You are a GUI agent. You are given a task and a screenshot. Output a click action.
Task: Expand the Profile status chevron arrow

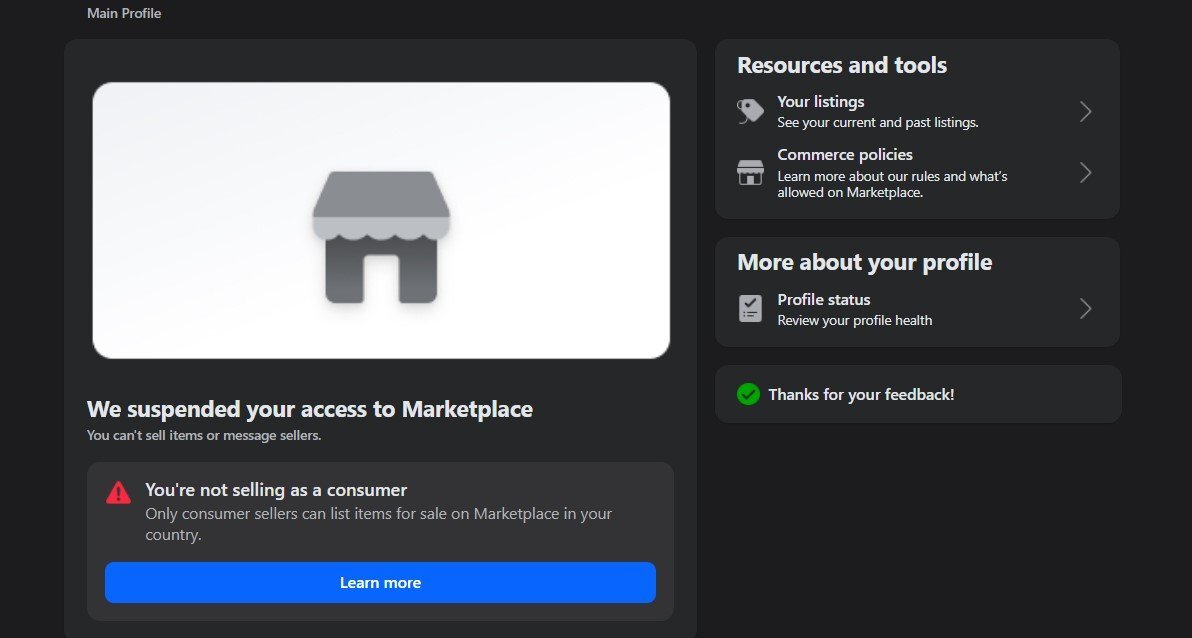click(1086, 308)
